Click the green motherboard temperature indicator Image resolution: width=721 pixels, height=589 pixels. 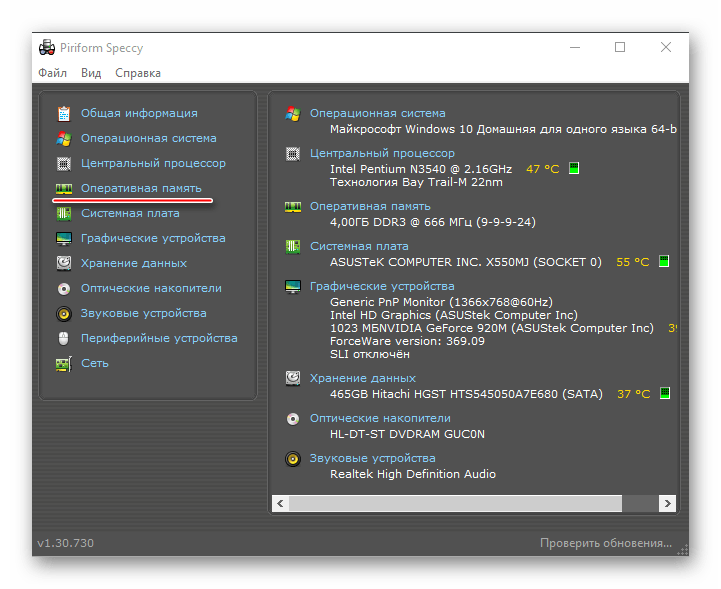[x=664, y=261]
